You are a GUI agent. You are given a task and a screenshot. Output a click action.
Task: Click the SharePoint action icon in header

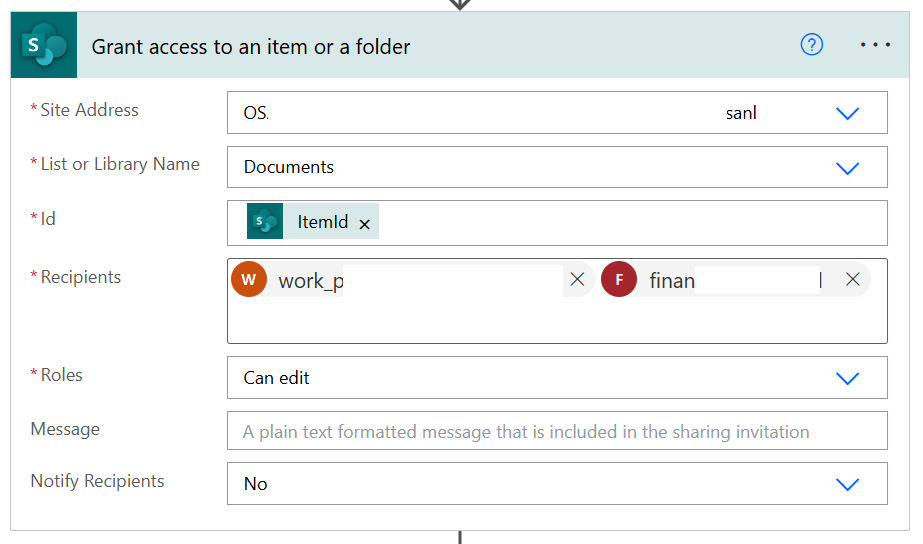coord(44,46)
